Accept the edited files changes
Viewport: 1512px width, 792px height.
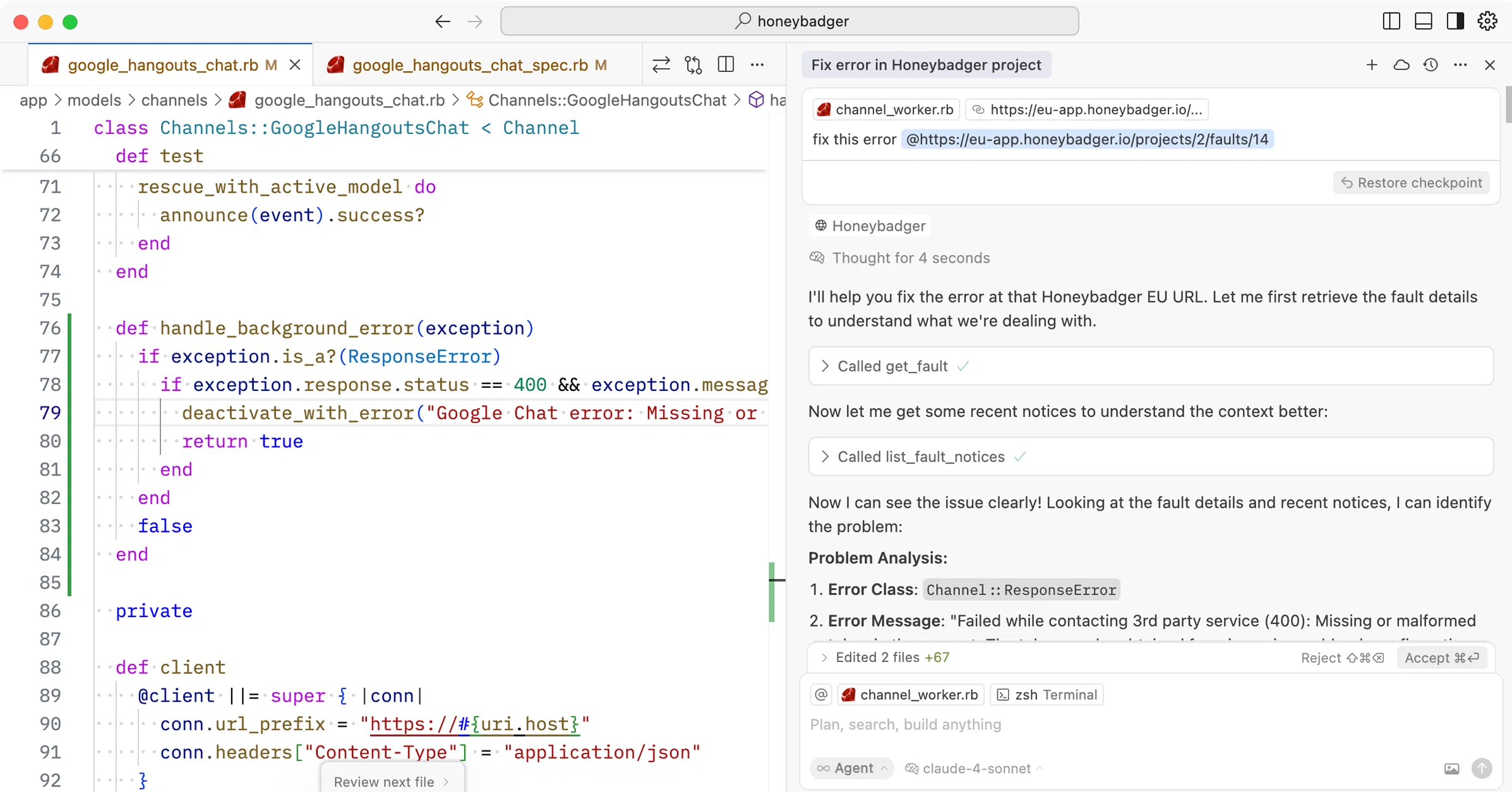tap(1442, 657)
